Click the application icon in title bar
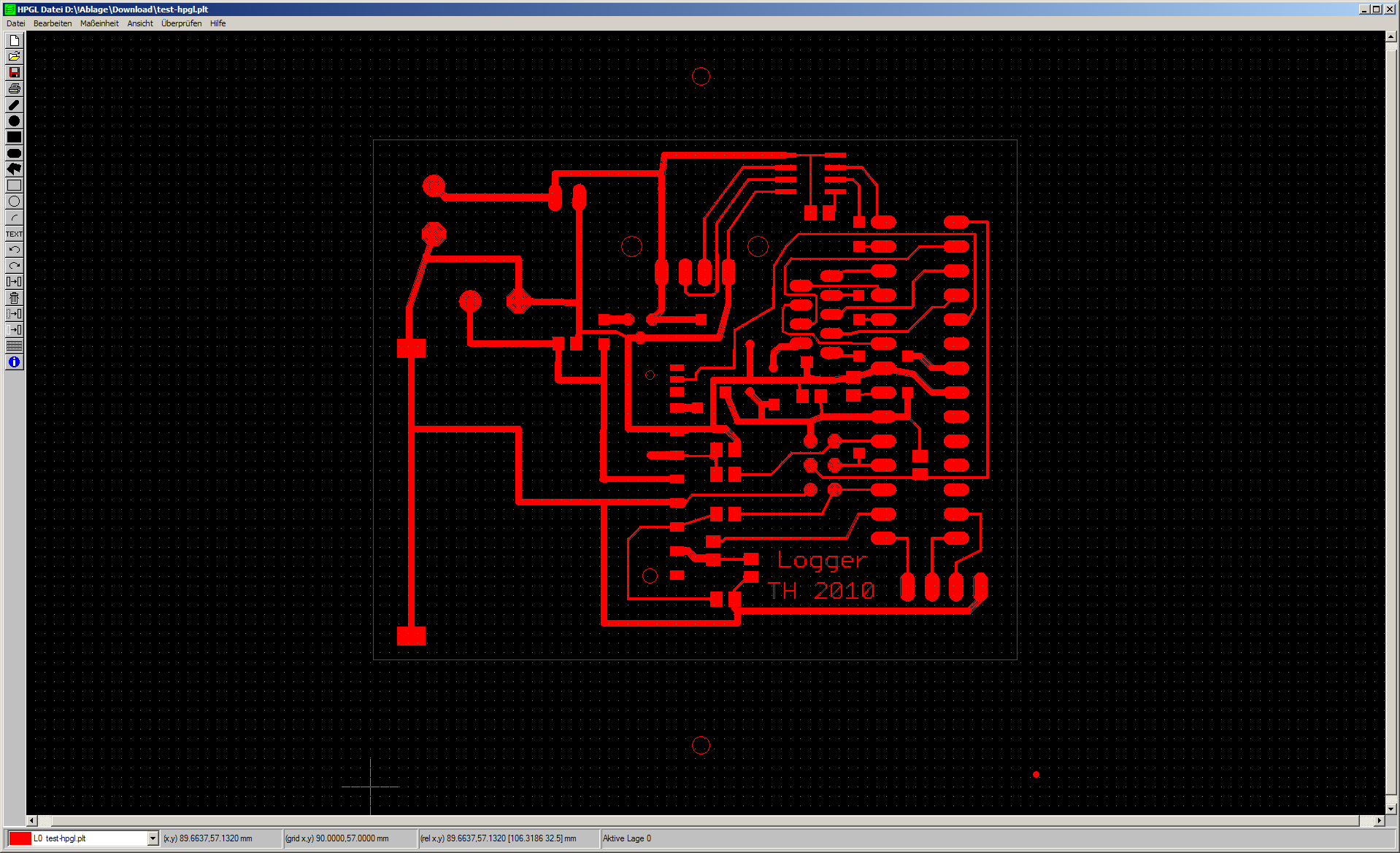 (9, 9)
